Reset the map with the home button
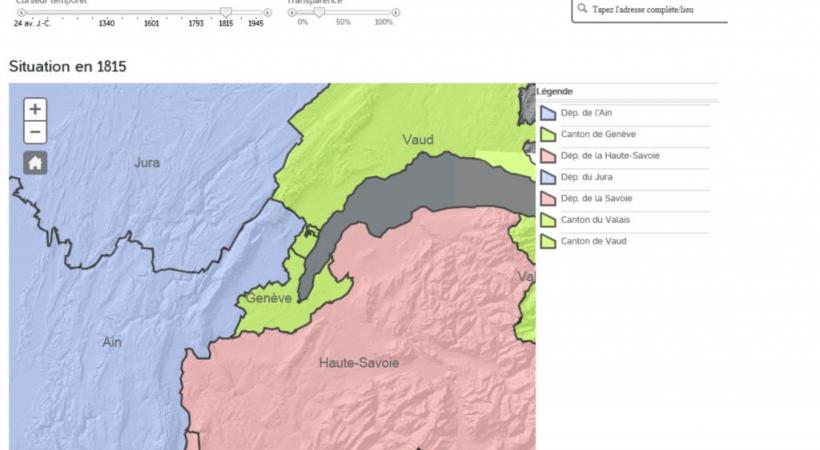This screenshot has height=450, width=820. pyautogui.click(x=35, y=163)
